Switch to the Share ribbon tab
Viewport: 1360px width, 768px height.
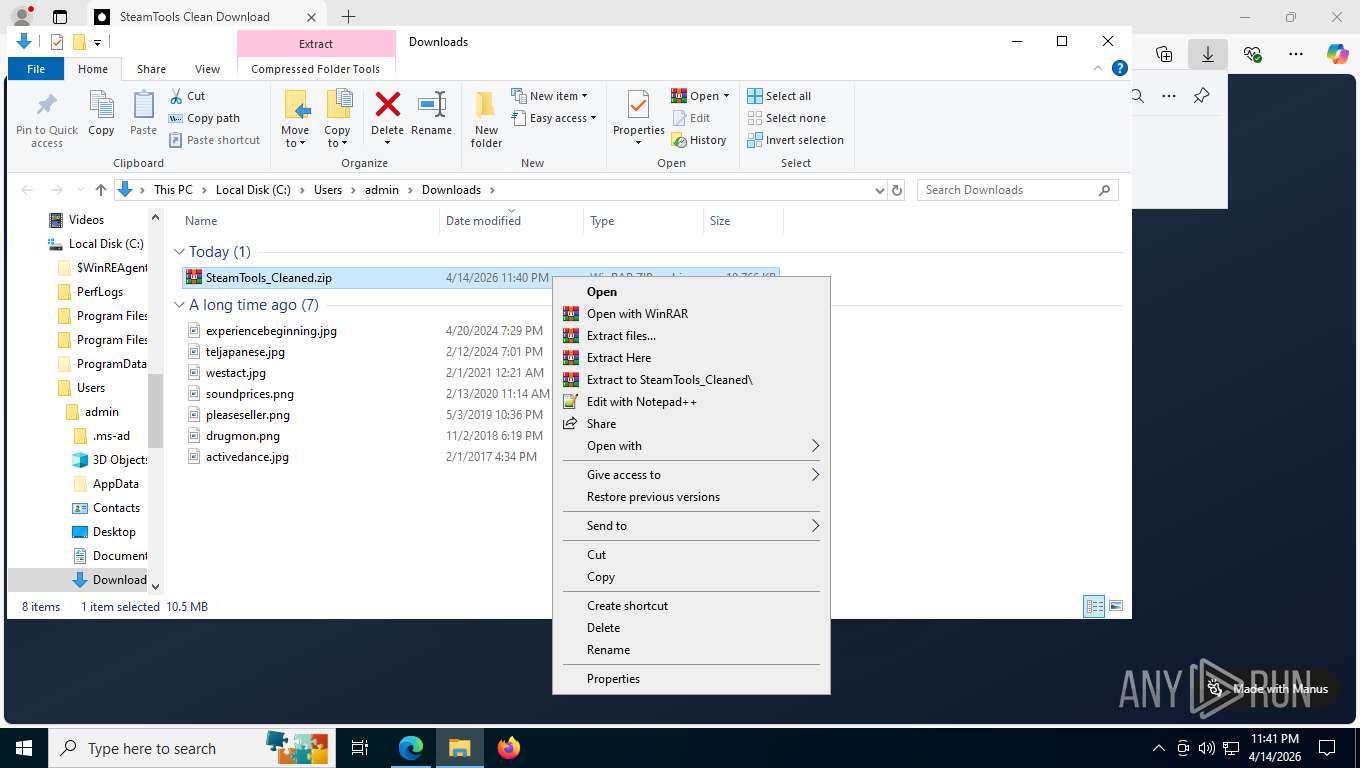[x=151, y=69]
